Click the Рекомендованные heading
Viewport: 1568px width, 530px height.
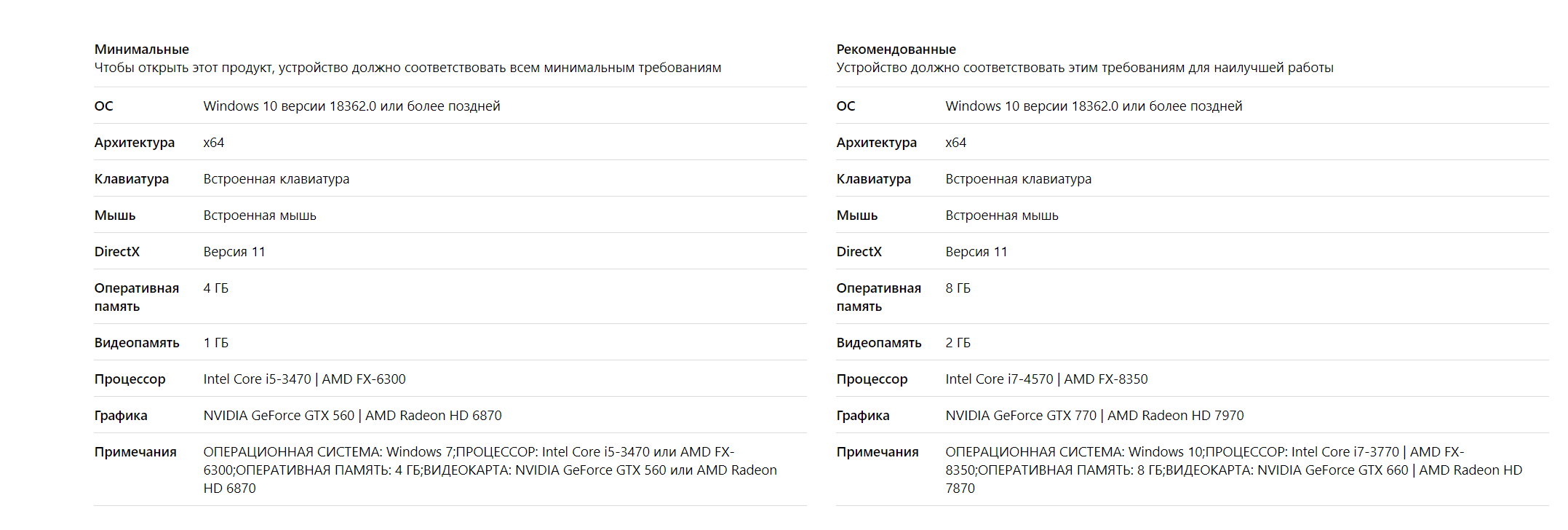896,50
